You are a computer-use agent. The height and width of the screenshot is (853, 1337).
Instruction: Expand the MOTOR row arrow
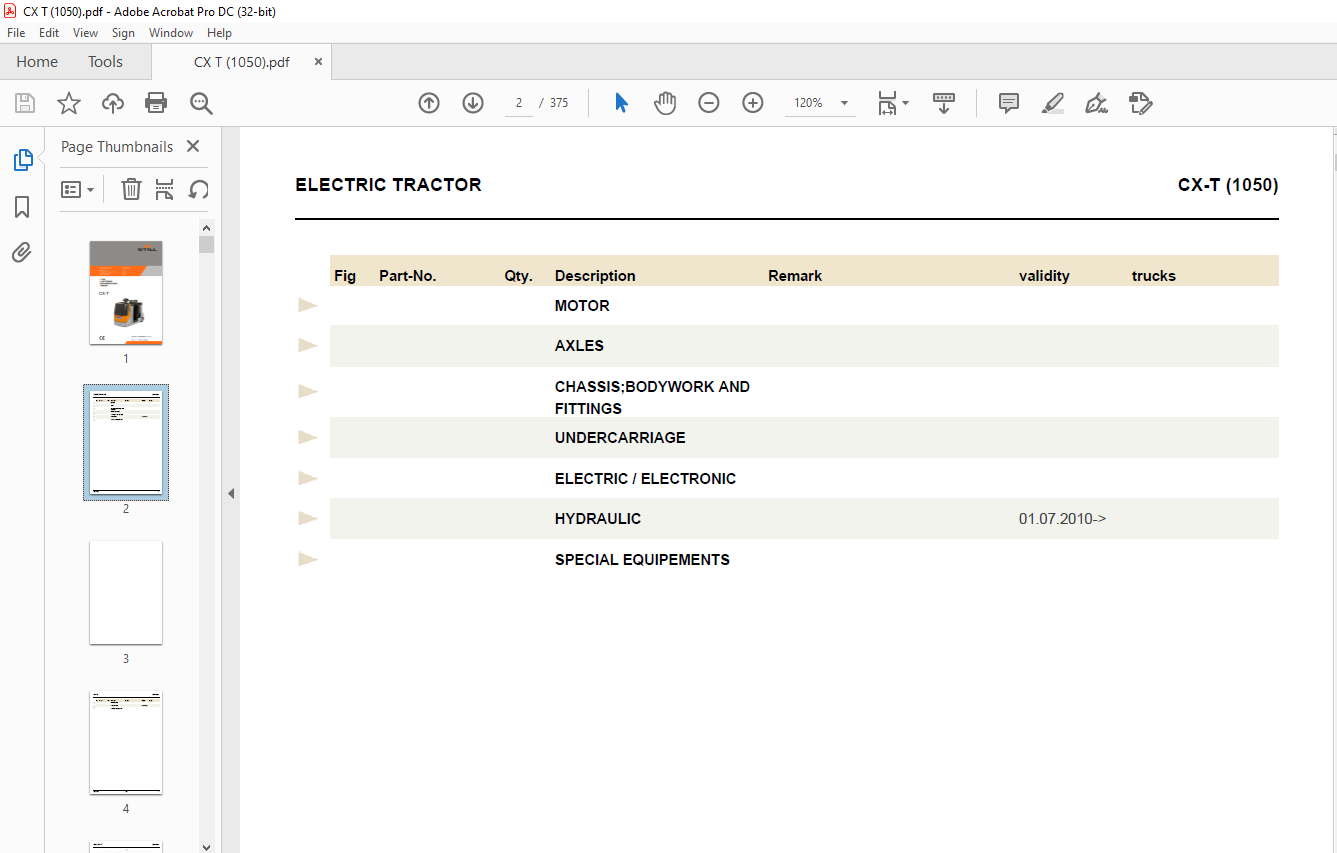pyautogui.click(x=308, y=305)
